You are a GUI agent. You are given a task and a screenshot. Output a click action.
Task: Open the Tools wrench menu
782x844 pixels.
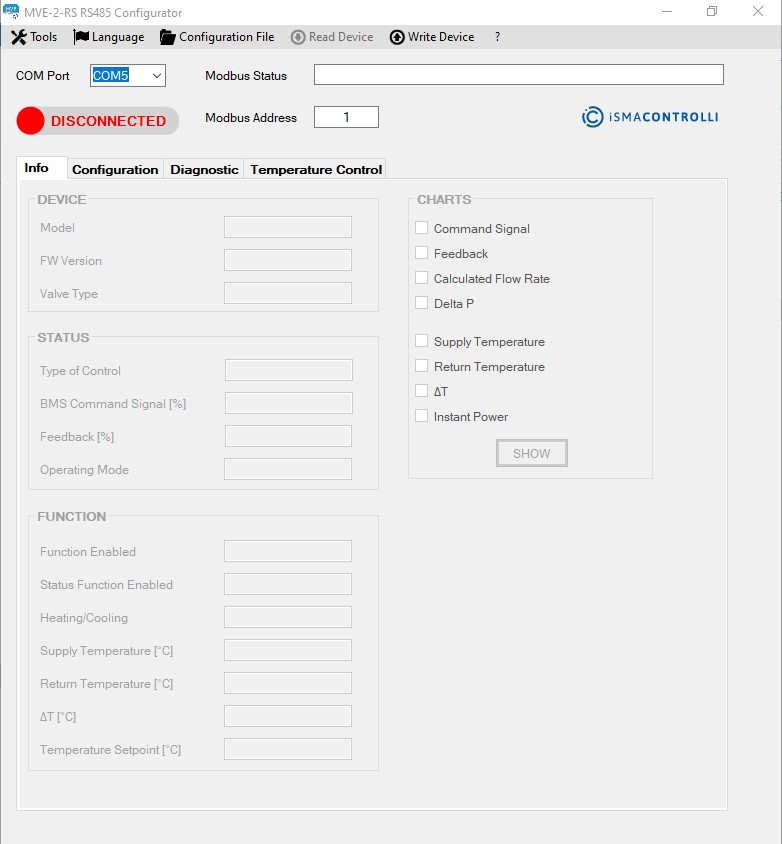[34, 37]
